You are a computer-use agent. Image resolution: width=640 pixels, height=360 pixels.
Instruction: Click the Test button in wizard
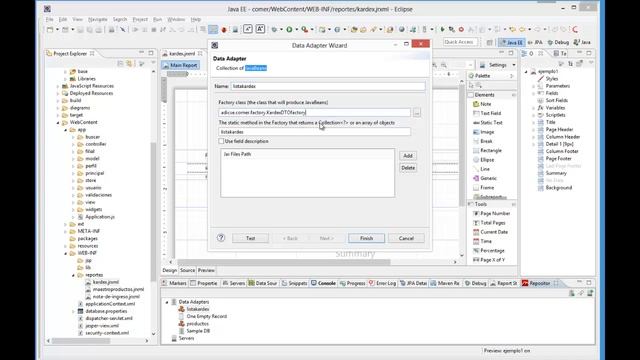tap(250, 238)
